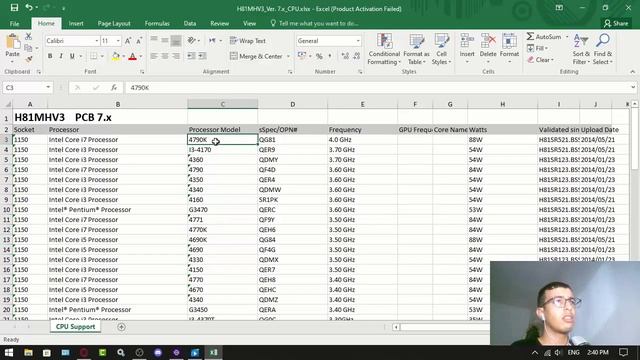This screenshot has width=640, height=360.
Task: Click the Undo arrow icon
Action: click(29, 7)
